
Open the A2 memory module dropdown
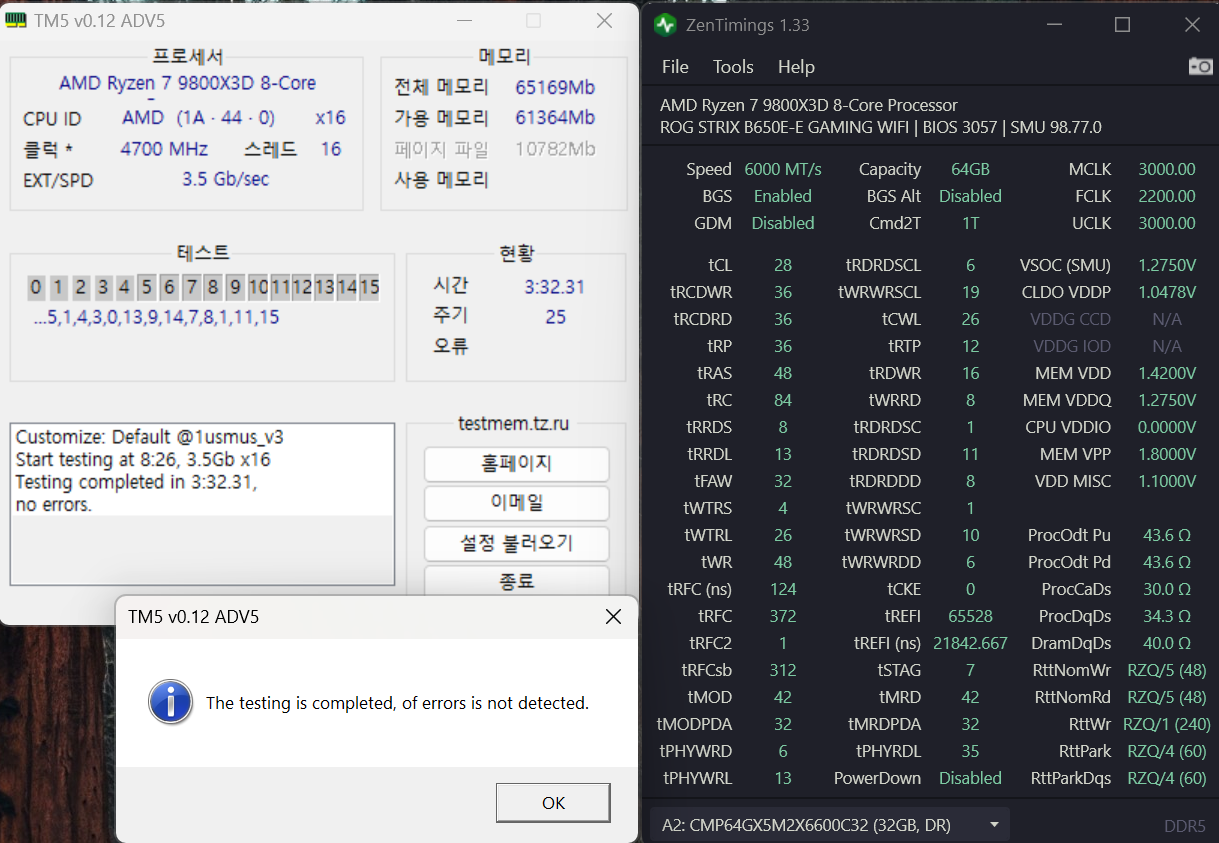coord(829,825)
